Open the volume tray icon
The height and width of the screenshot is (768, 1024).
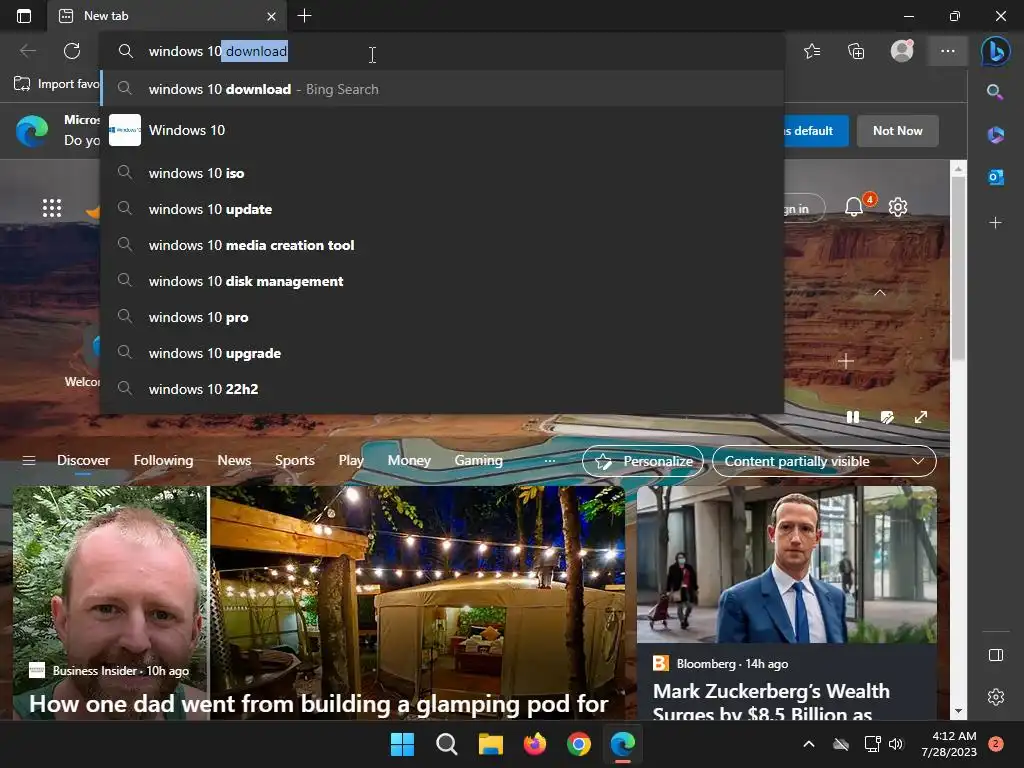point(896,744)
